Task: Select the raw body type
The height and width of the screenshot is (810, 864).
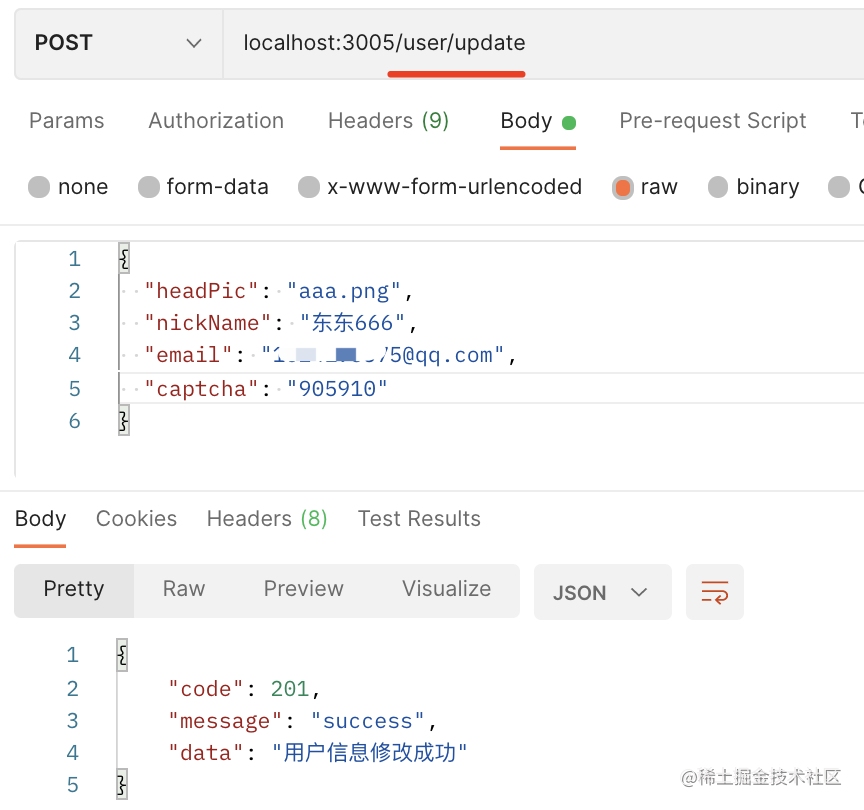Action: pos(645,187)
